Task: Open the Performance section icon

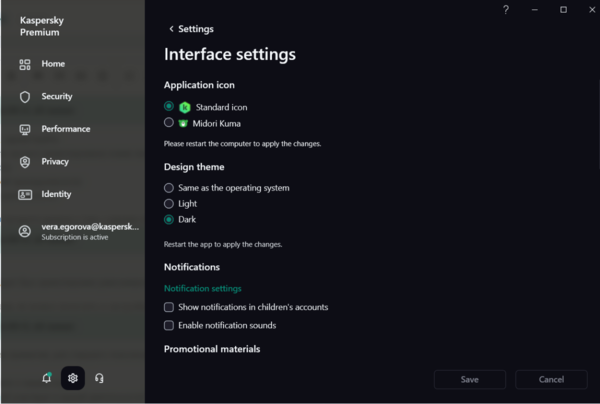Action: [x=25, y=129]
